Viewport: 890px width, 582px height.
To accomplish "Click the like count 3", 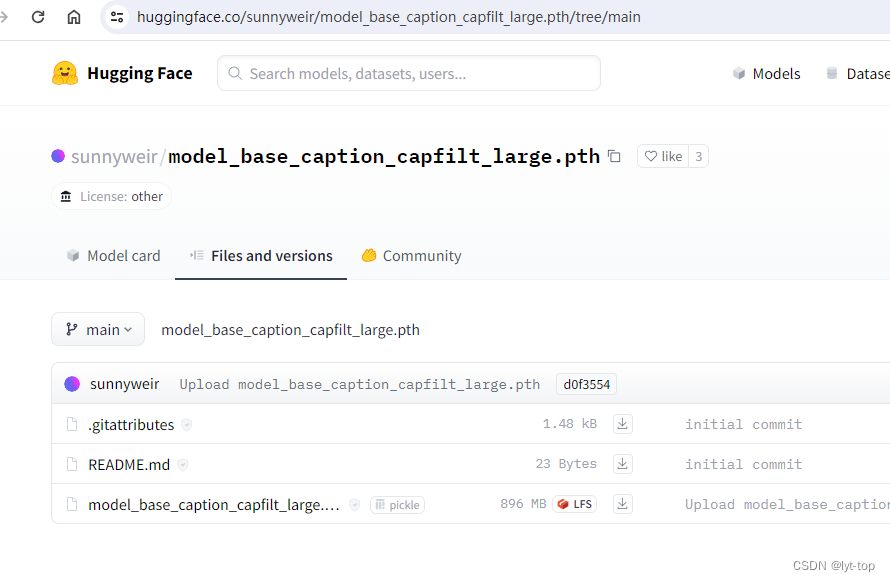I will click(698, 156).
